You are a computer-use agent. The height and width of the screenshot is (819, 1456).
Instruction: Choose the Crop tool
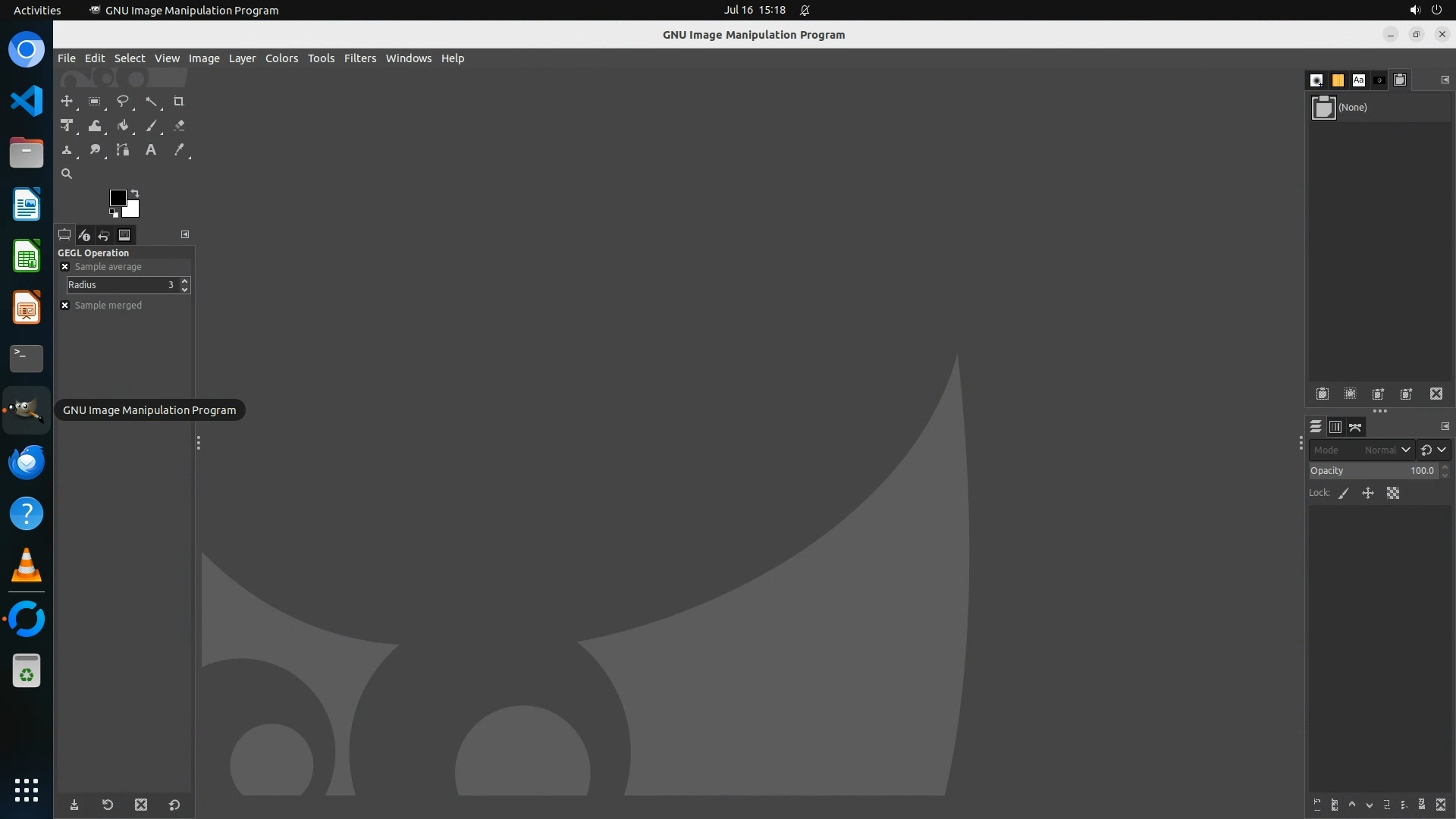click(x=179, y=101)
